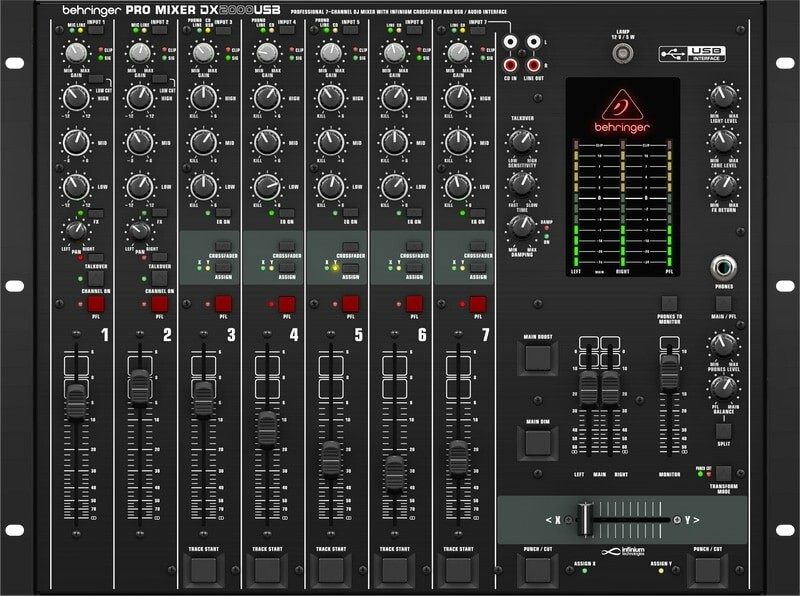Click the Phones Level knob

click(x=723, y=345)
